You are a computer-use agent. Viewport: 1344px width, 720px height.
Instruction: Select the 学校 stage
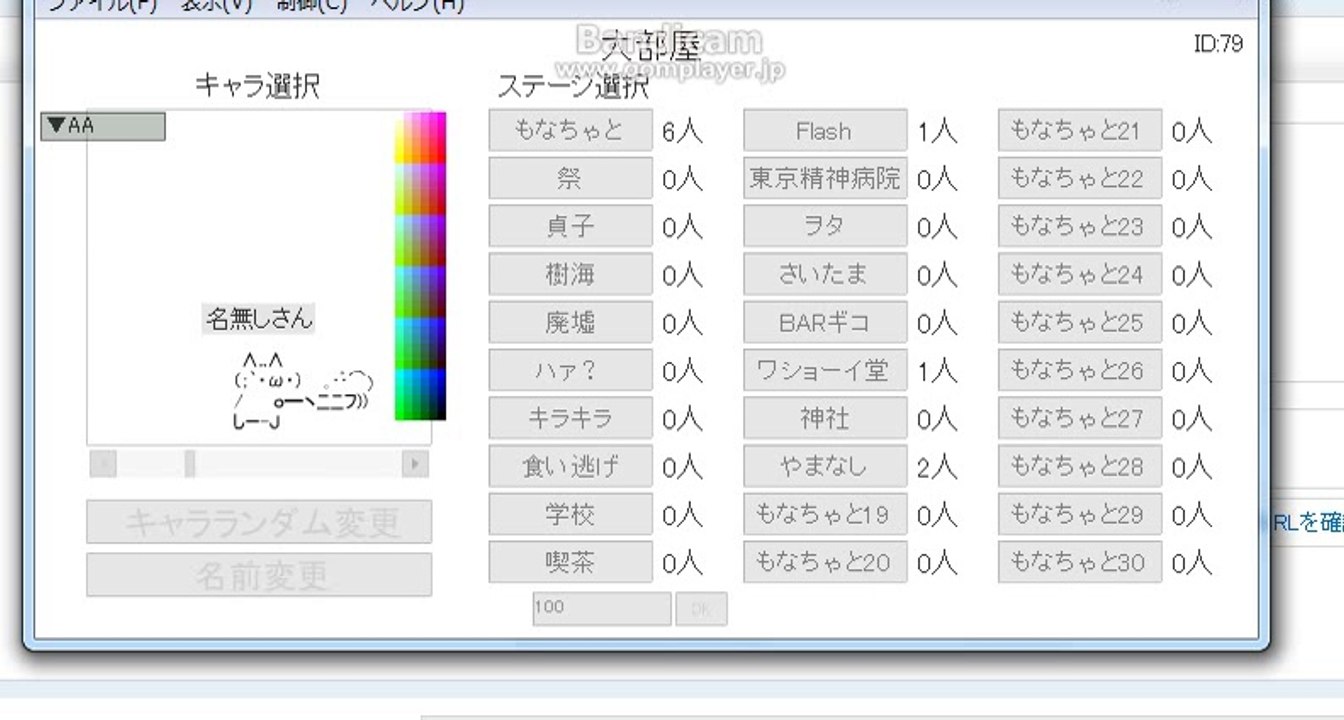tap(570, 514)
